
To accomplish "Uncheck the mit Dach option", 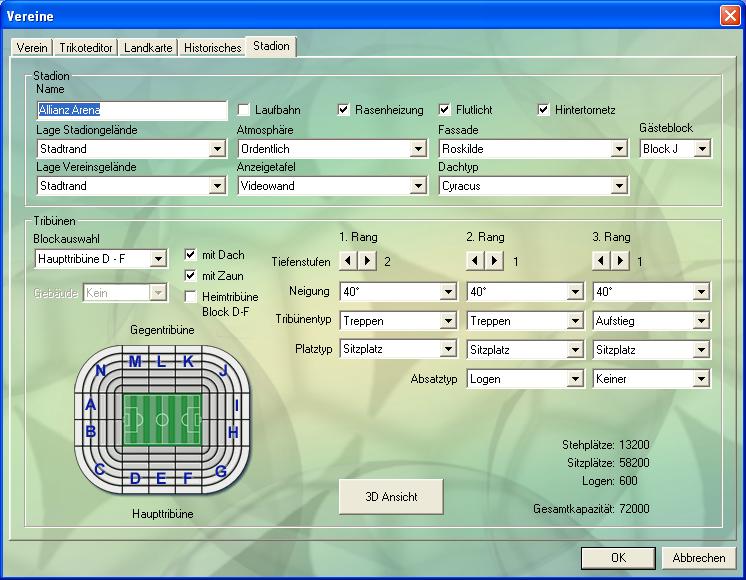I will click(190, 255).
